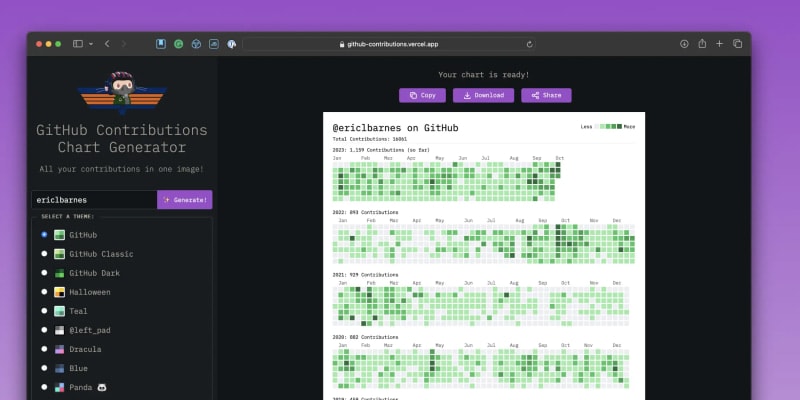This screenshot has width=800, height=400.
Task: Reload the page via address bar icon
Action: pos(529,44)
